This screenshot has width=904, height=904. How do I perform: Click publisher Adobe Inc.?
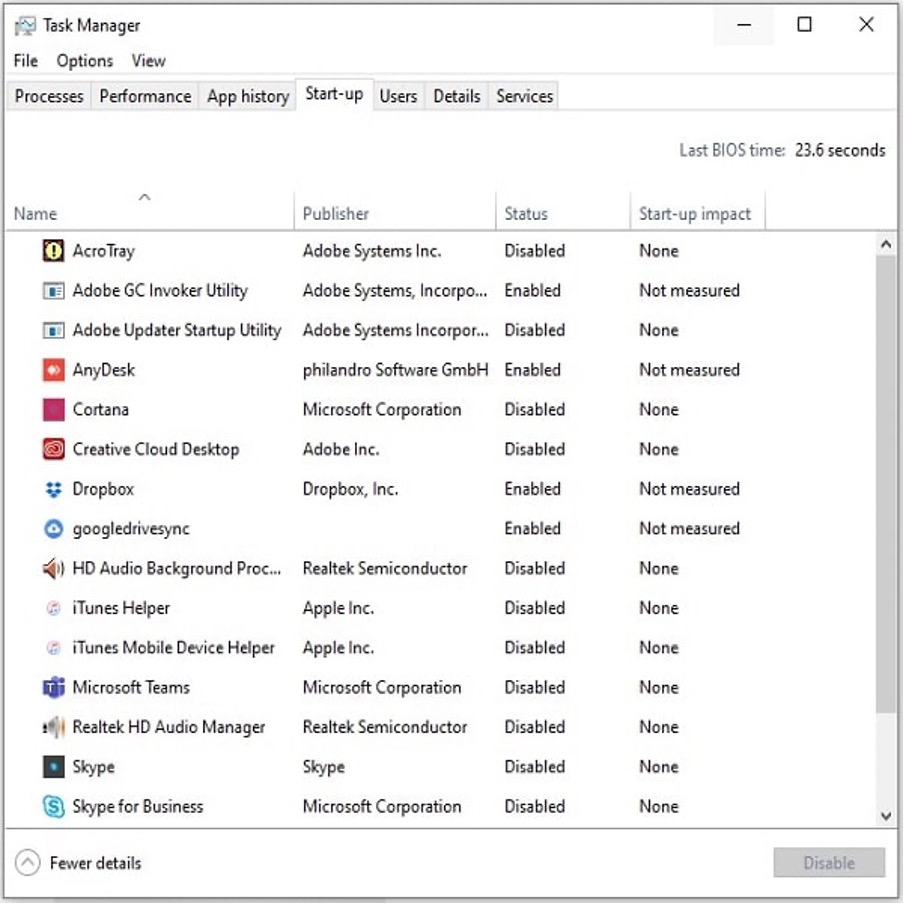(341, 449)
